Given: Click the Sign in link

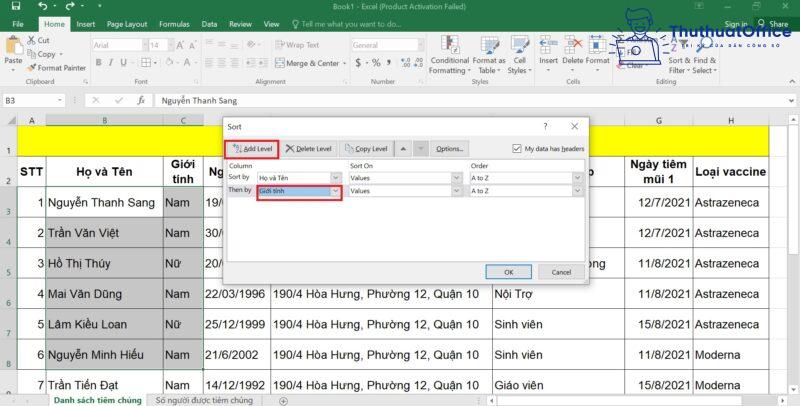Looking at the screenshot, I should tap(735, 24).
